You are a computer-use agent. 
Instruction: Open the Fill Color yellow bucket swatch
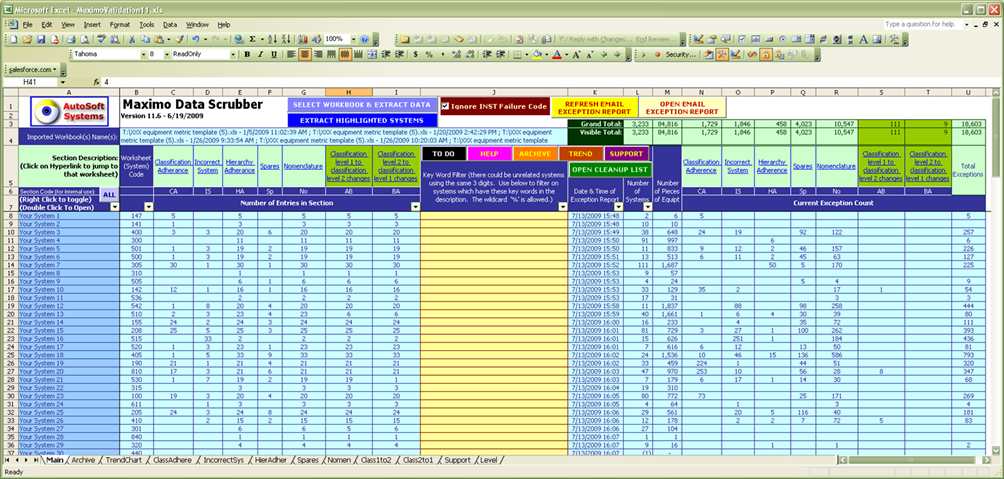pyautogui.click(x=537, y=54)
